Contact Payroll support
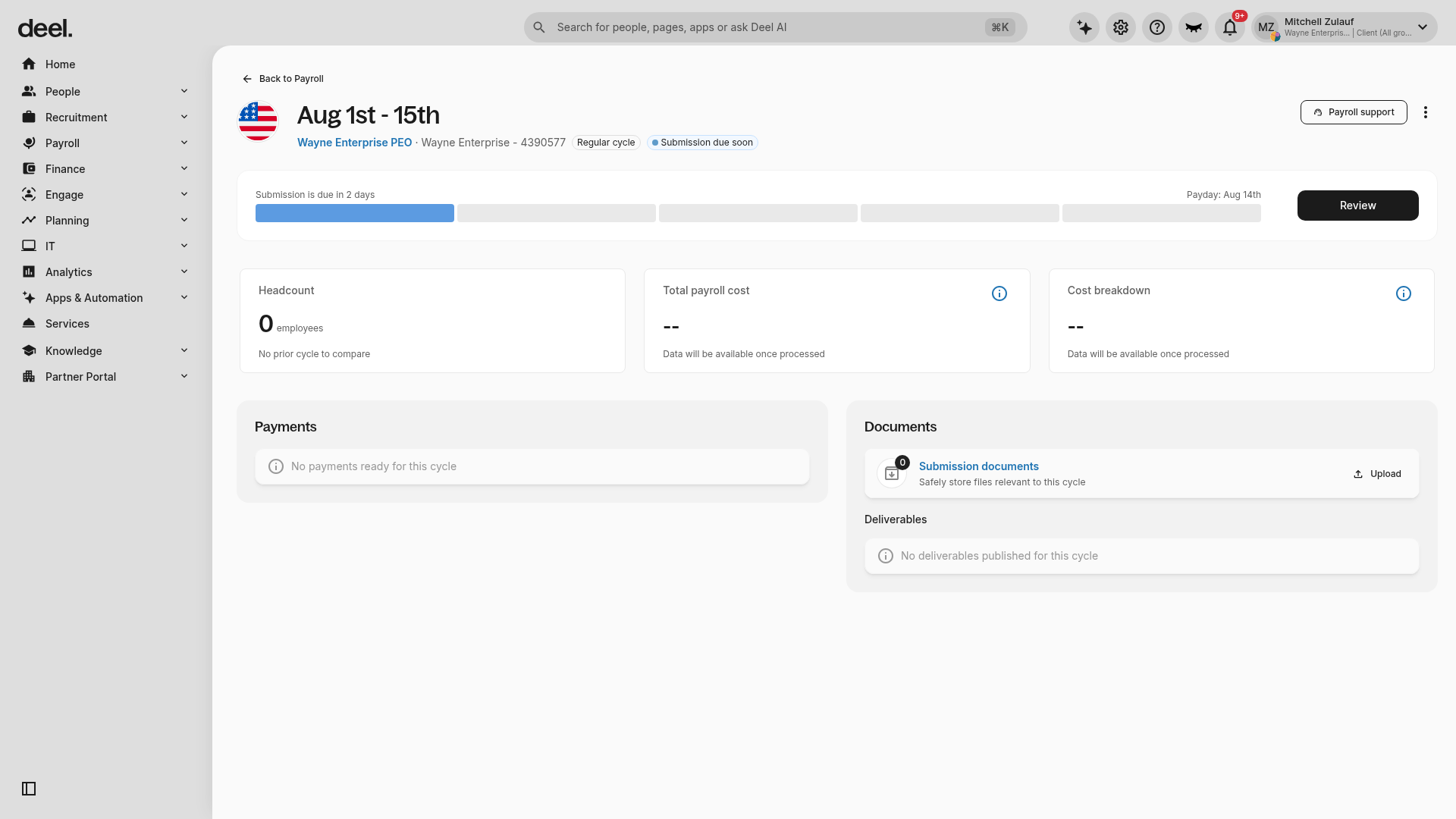This screenshot has width=1456, height=819. 1354,112
